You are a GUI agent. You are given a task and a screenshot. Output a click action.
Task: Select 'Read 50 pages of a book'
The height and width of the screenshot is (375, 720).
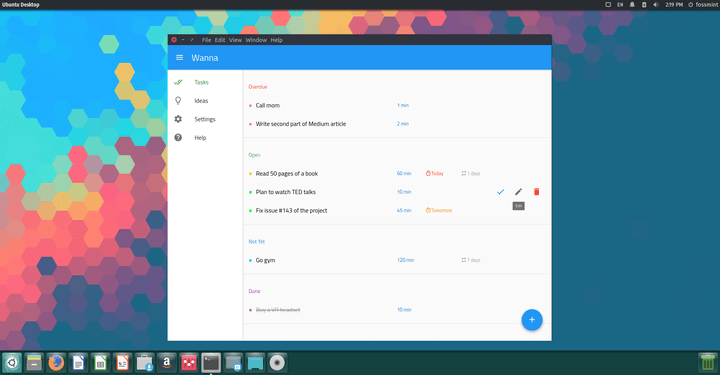click(x=287, y=174)
